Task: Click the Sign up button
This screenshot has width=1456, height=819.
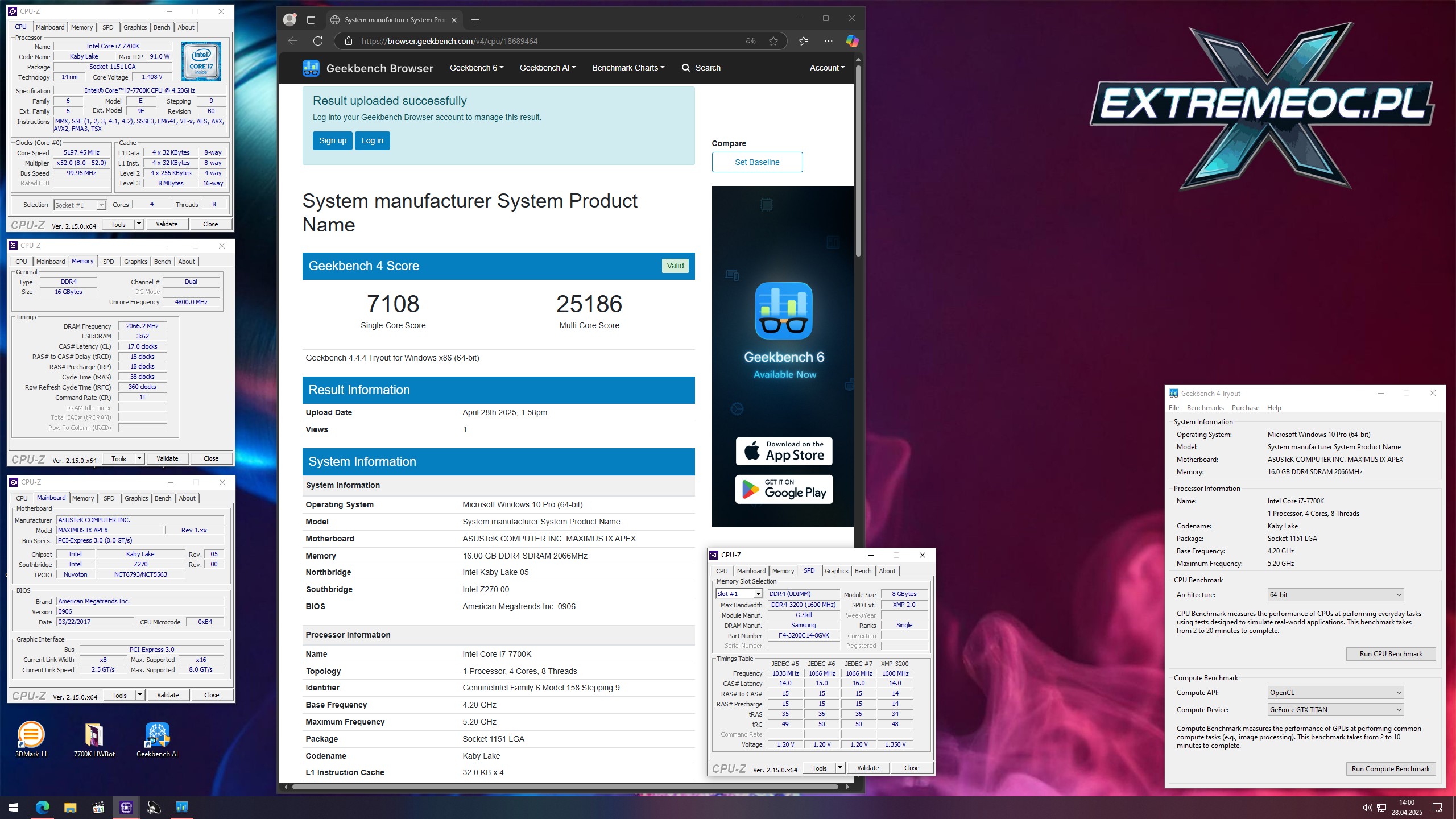Action: (x=333, y=141)
